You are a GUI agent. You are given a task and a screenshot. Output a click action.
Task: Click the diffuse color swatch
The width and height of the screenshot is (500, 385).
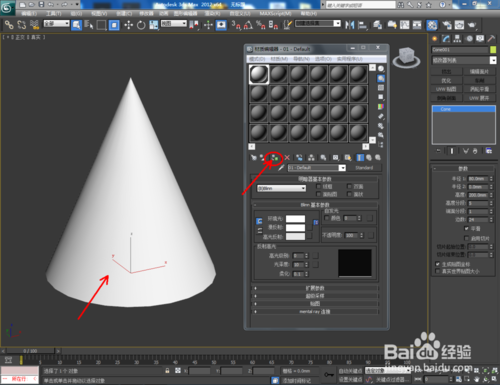tap(295, 228)
